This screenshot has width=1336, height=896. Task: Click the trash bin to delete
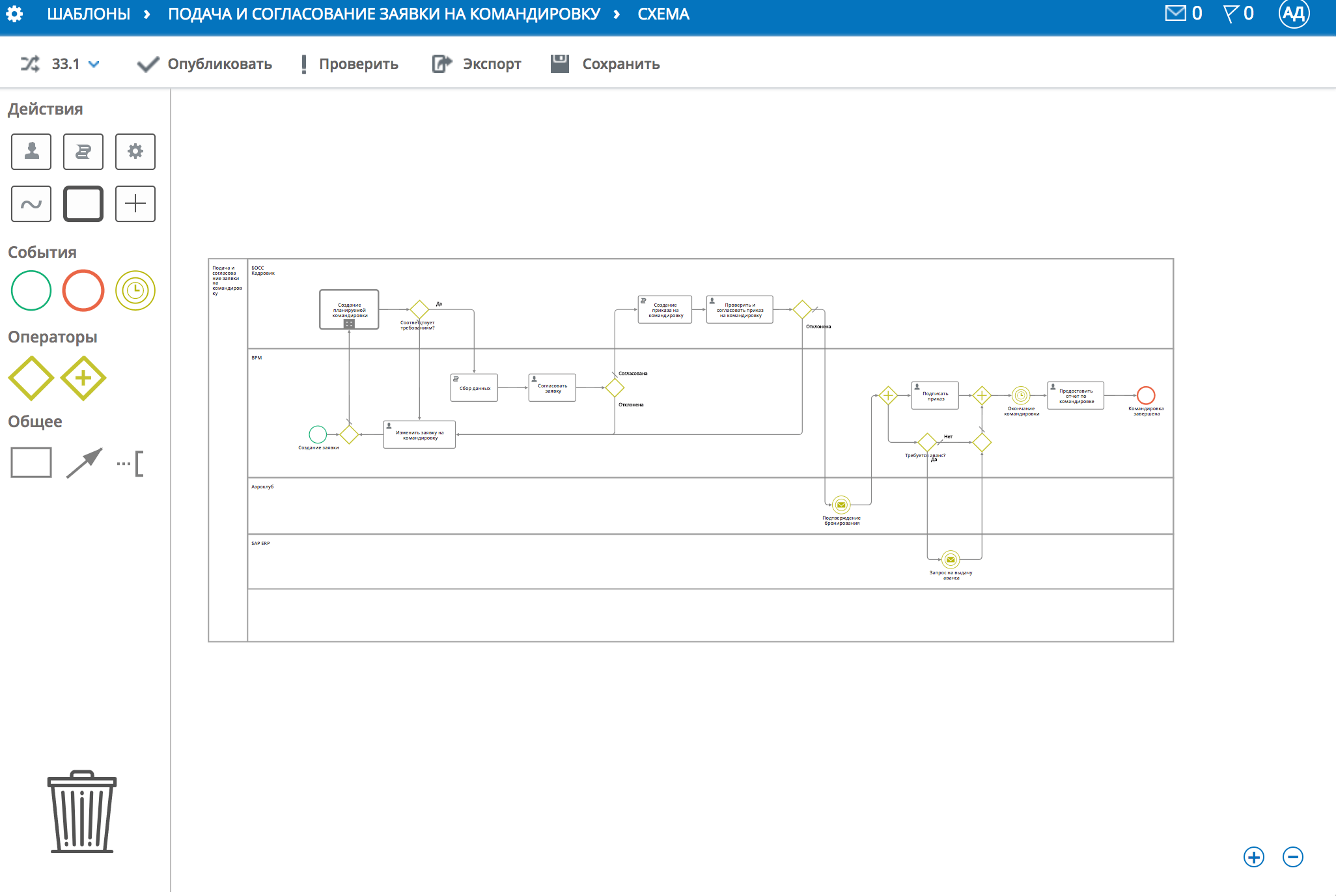82,811
